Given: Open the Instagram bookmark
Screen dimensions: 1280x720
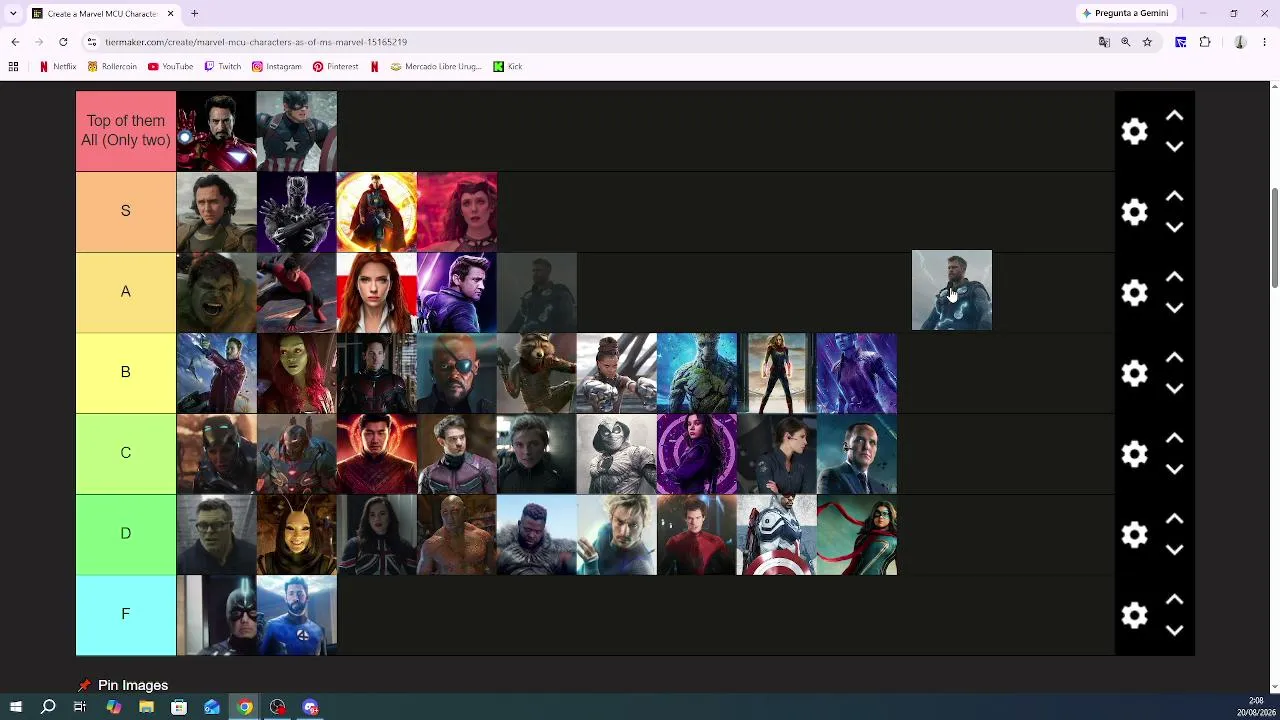Looking at the screenshot, I should (x=277, y=67).
